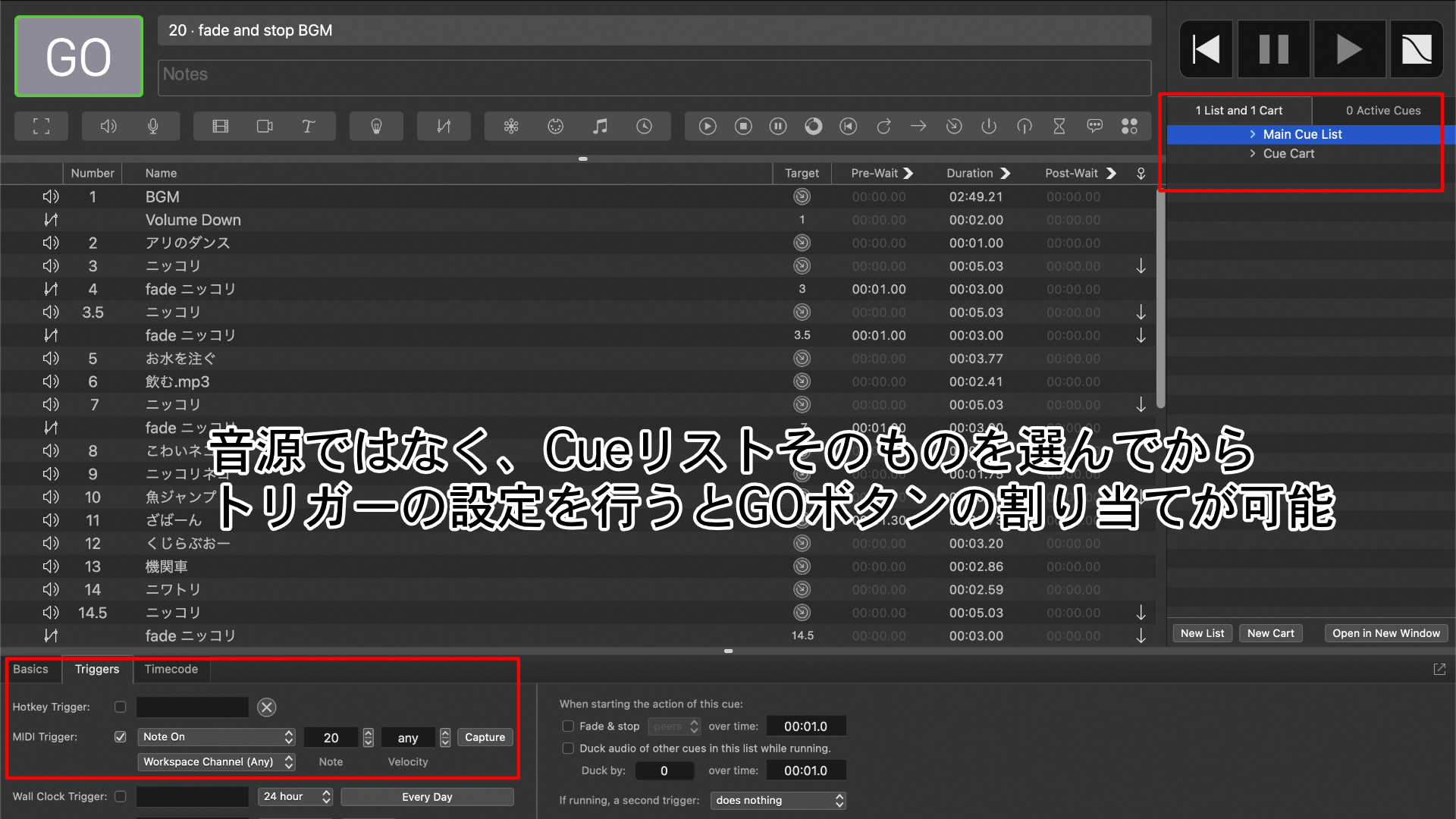
Task: Click the New Cart button
Action: [1271, 634]
